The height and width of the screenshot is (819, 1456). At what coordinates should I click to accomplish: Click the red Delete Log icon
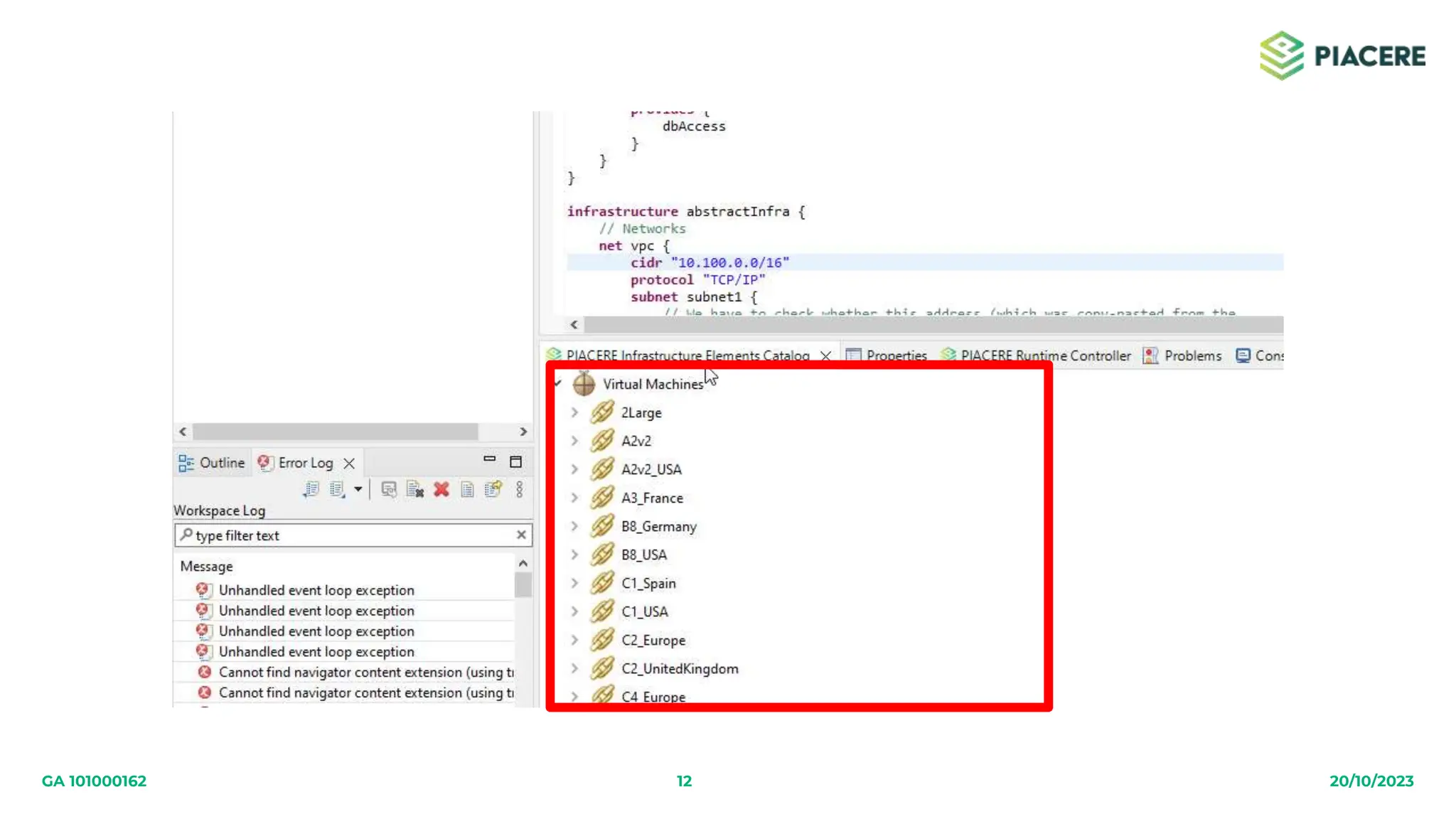pyautogui.click(x=441, y=489)
